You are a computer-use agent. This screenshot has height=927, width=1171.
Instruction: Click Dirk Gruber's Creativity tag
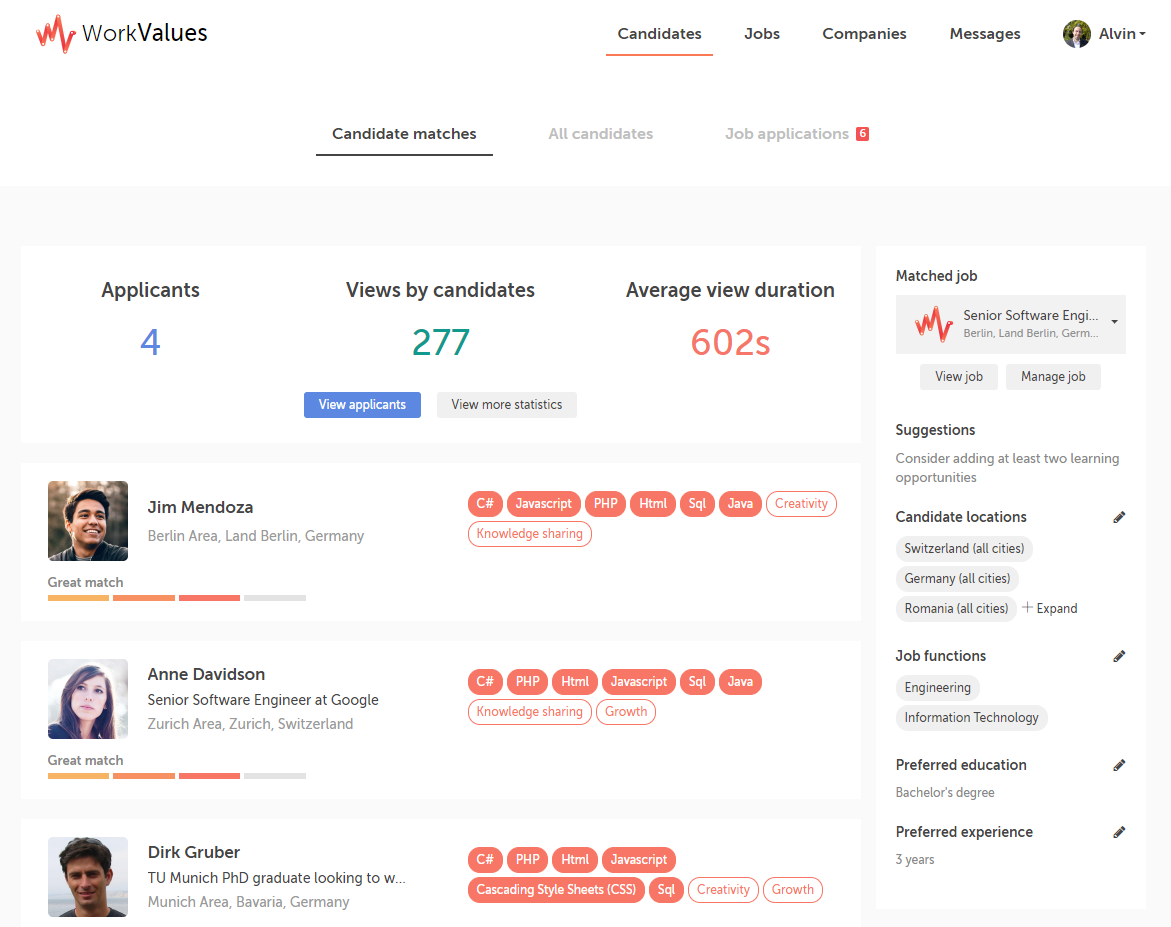coord(723,889)
